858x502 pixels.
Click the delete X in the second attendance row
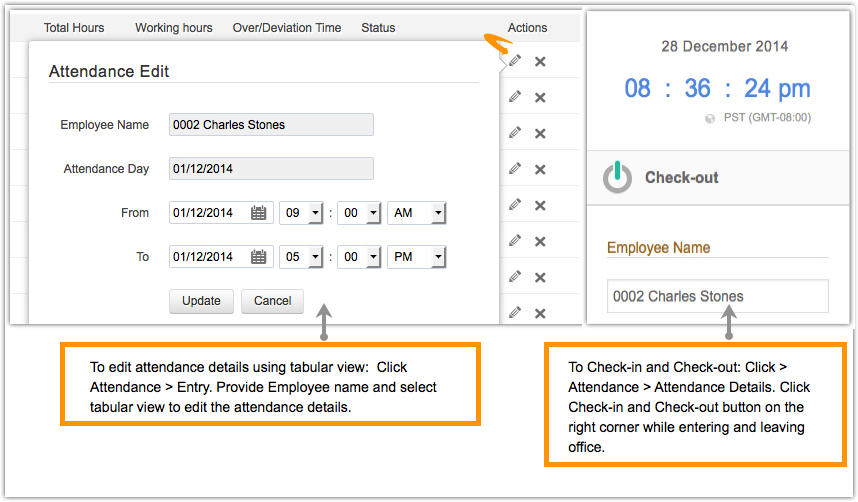click(540, 97)
